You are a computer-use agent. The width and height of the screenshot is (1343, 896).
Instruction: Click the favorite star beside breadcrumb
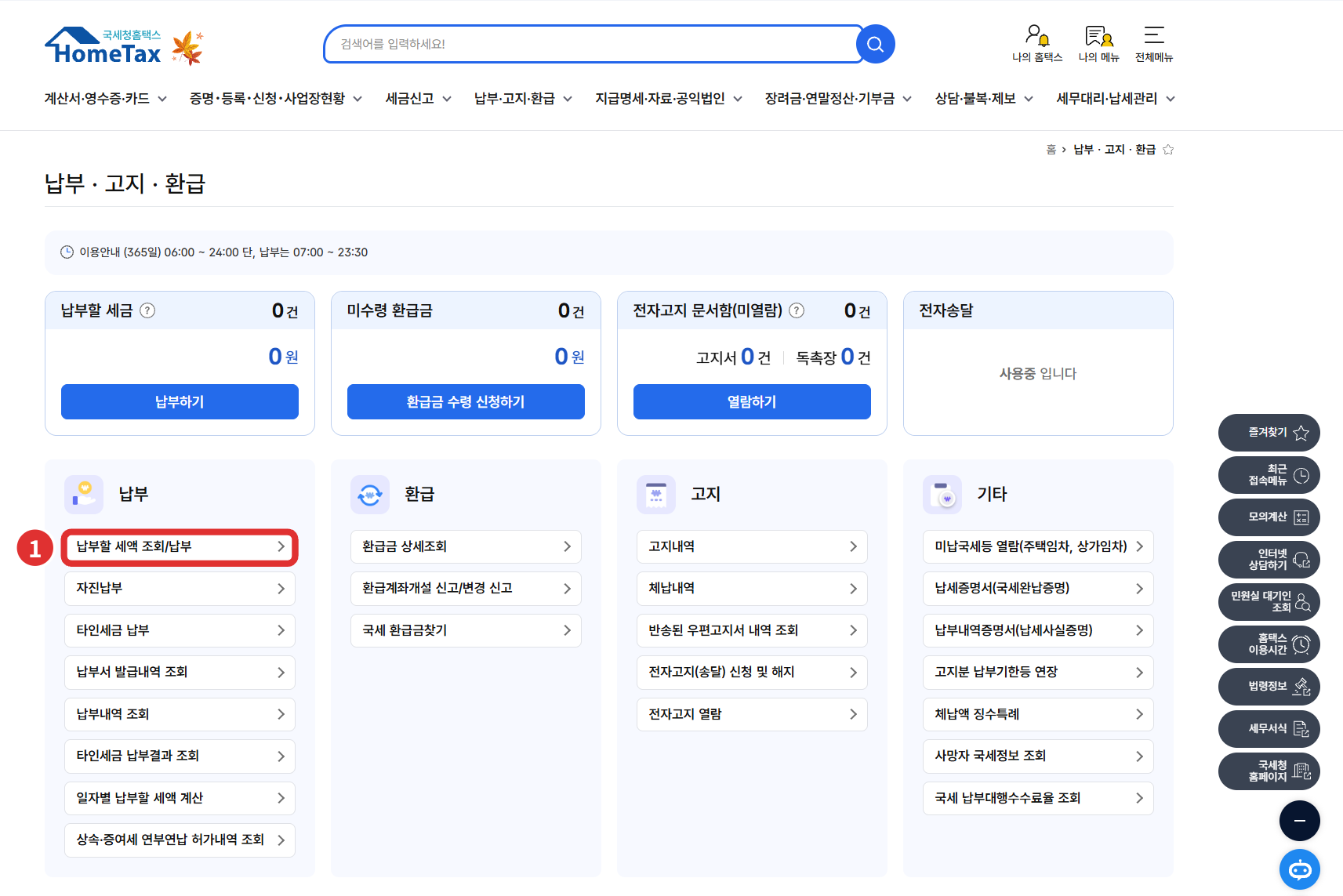1168,150
